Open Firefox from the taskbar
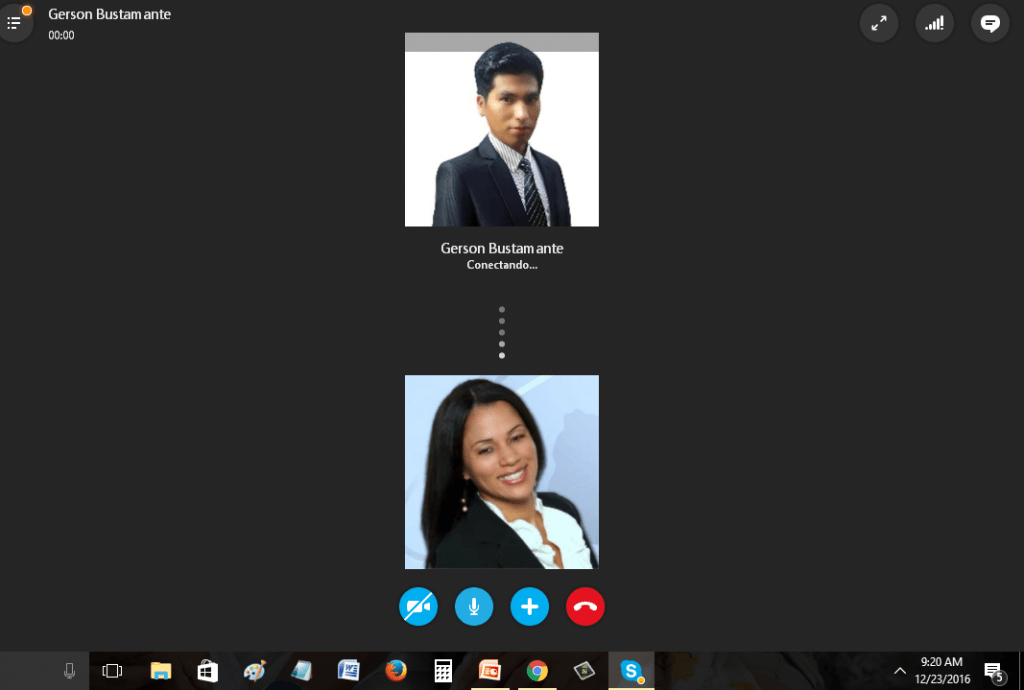The image size is (1024, 690). pos(396,671)
